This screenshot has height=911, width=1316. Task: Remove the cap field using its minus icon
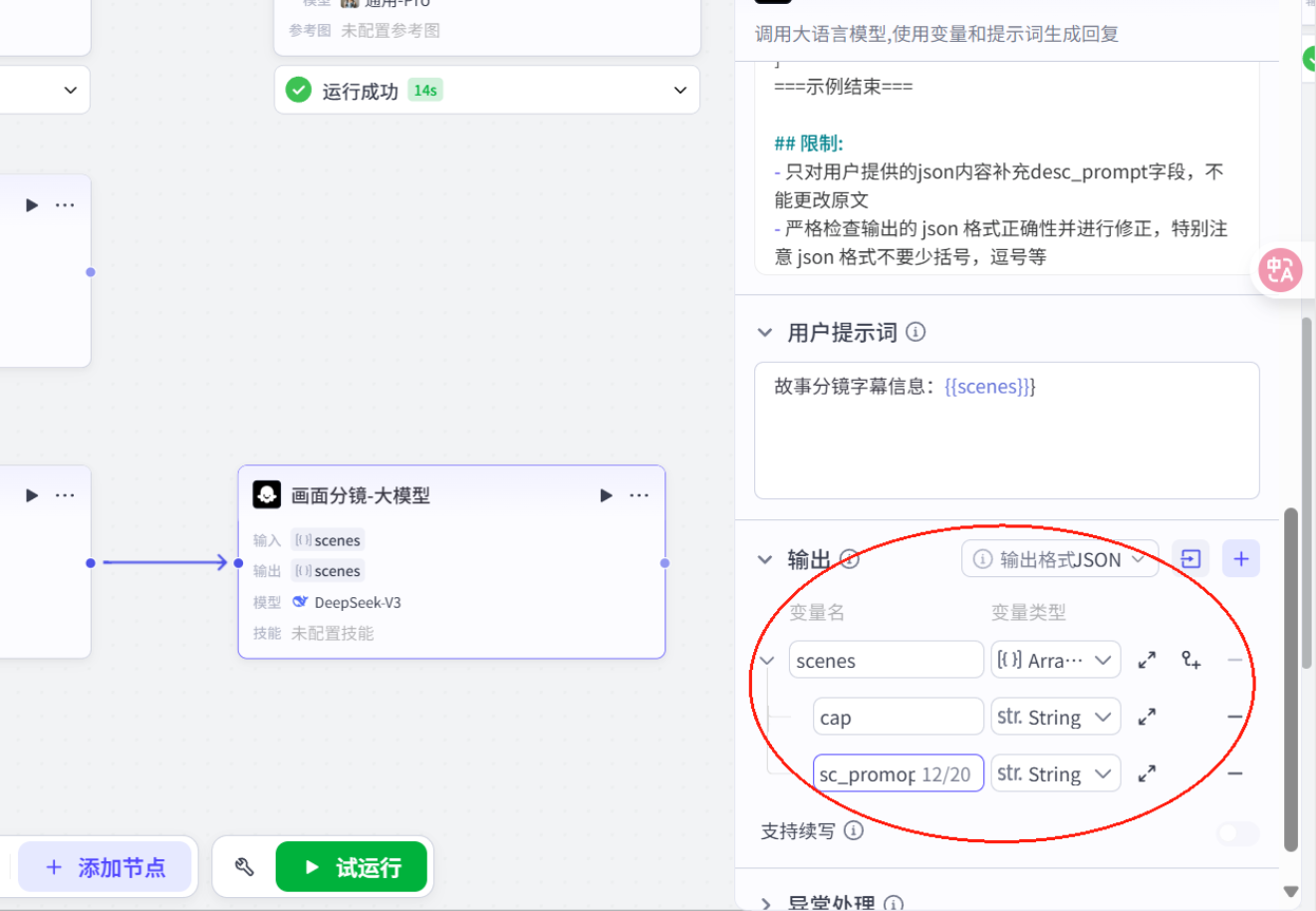1234,716
